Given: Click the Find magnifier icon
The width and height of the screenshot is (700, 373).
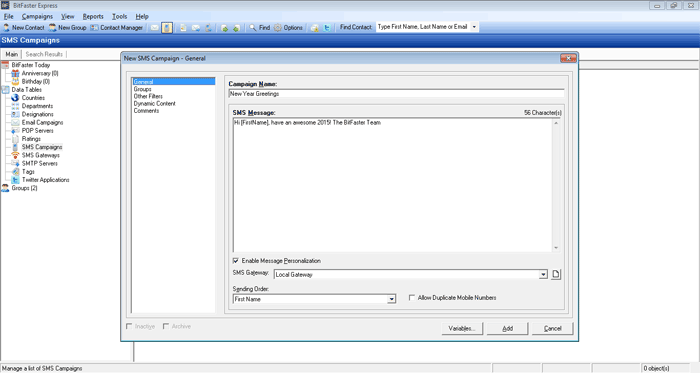Looking at the screenshot, I should pos(253,28).
